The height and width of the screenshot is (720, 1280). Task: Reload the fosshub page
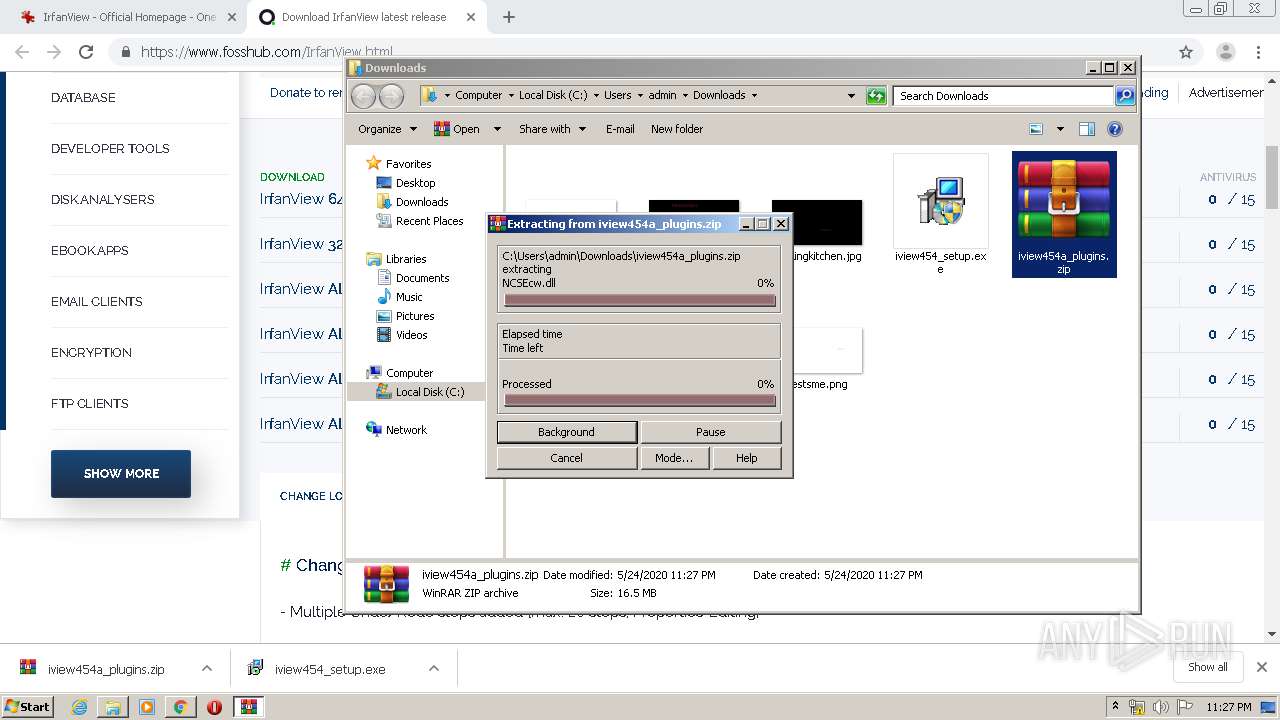coord(86,52)
